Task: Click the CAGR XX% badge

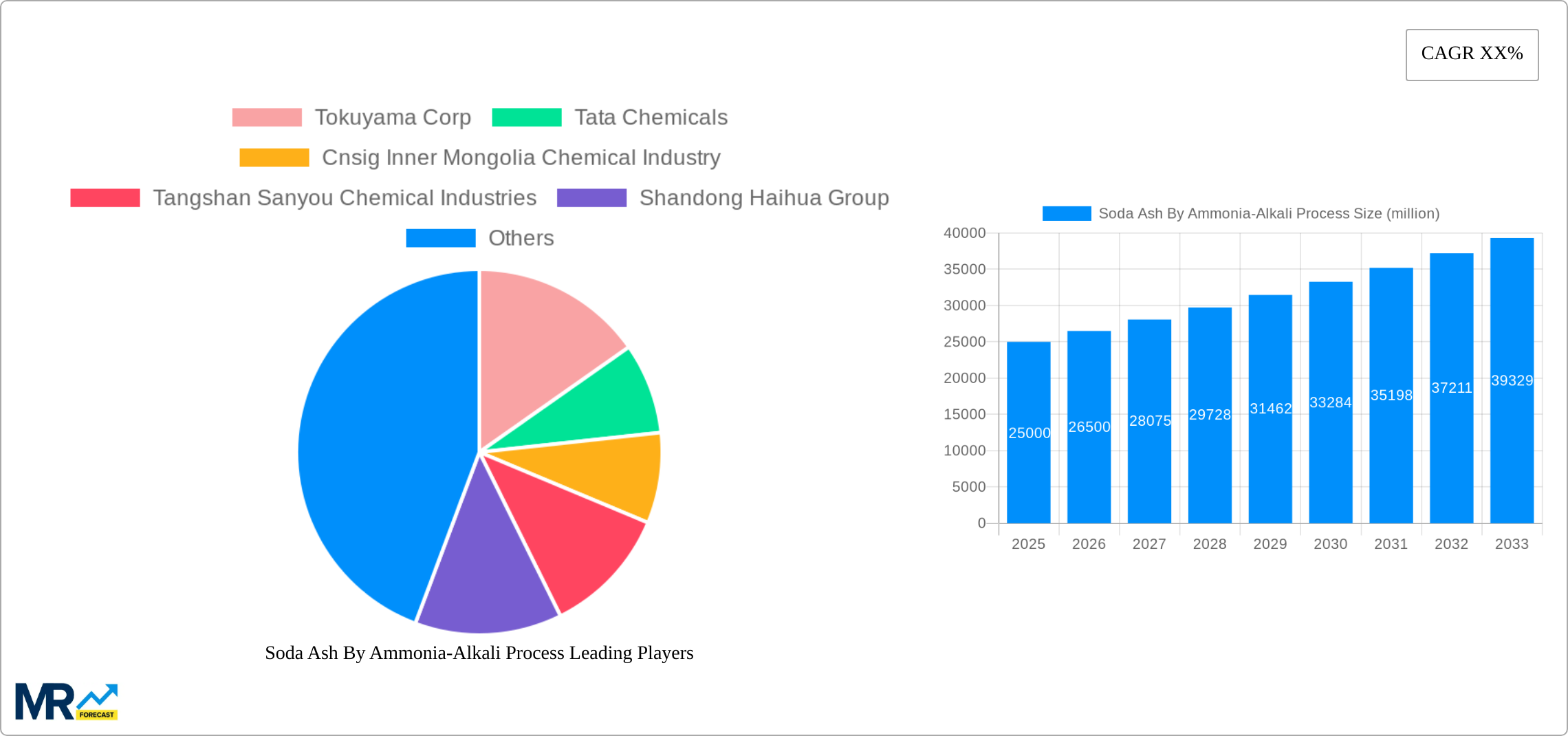Action: pyautogui.click(x=1472, y=54)
